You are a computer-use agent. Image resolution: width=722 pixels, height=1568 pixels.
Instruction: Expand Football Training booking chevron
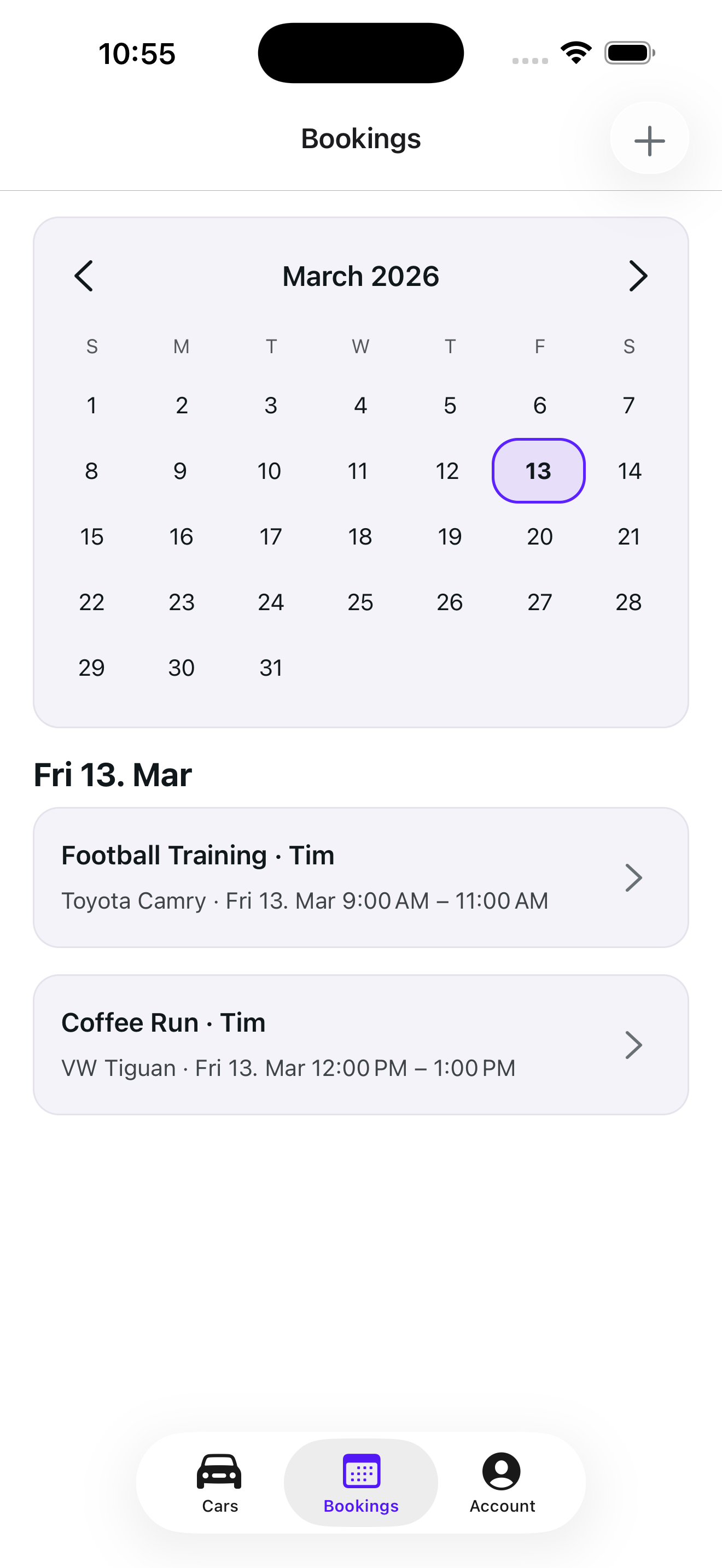(634, 877)
